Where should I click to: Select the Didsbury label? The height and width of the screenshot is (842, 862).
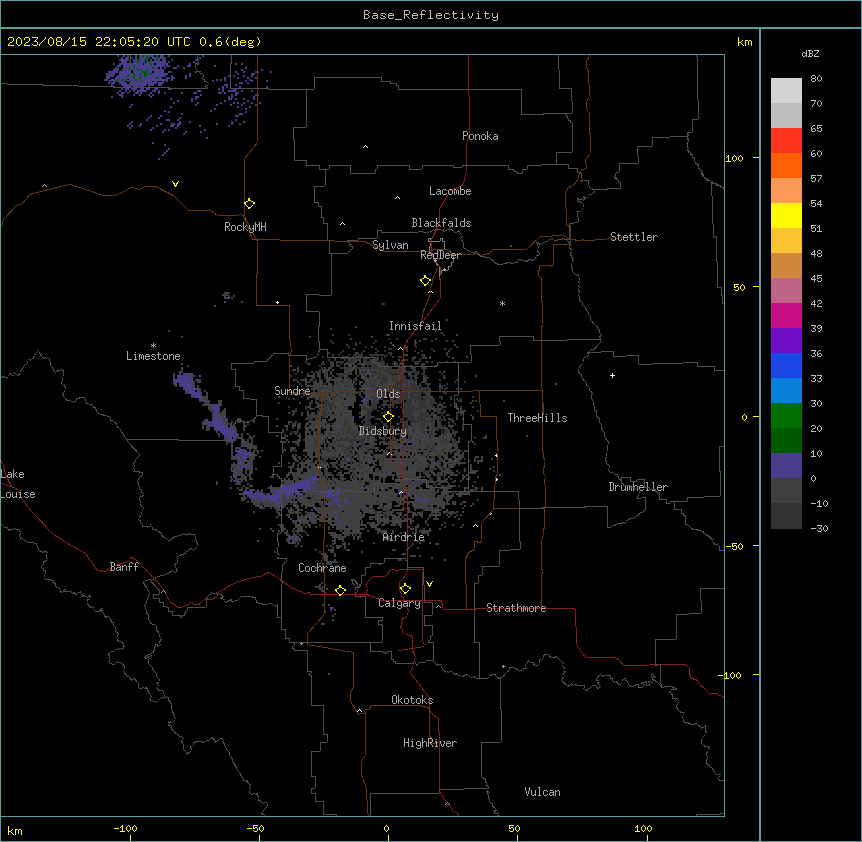point(383,431)
